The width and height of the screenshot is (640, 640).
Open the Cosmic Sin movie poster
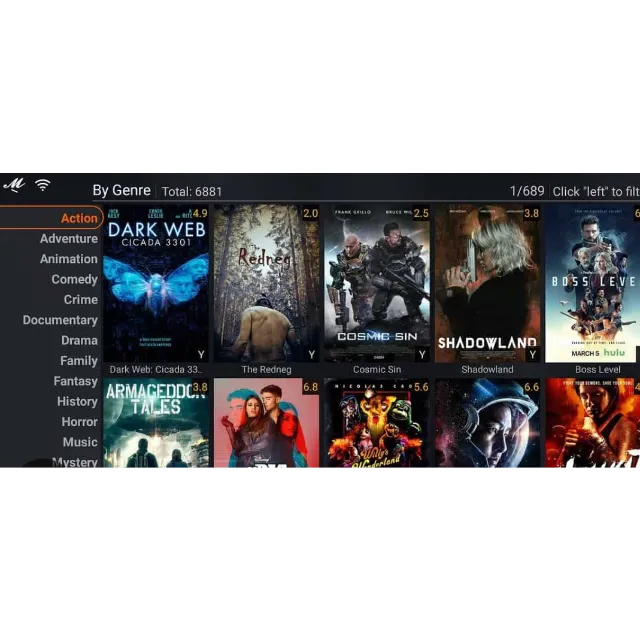(x=377, y=284)
